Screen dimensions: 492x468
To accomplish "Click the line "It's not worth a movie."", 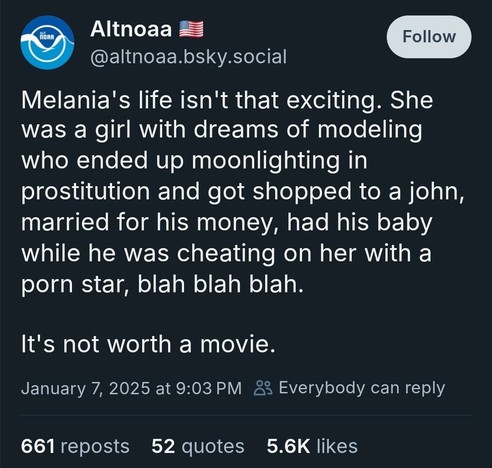I will [x=148, y=344].
